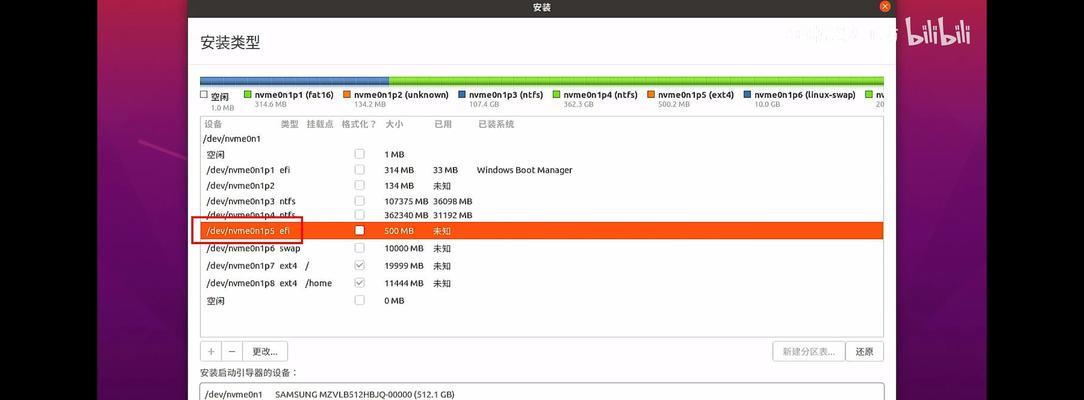Toggle format checkbox for /dev/nvme0n1p7

click(359, 266)
